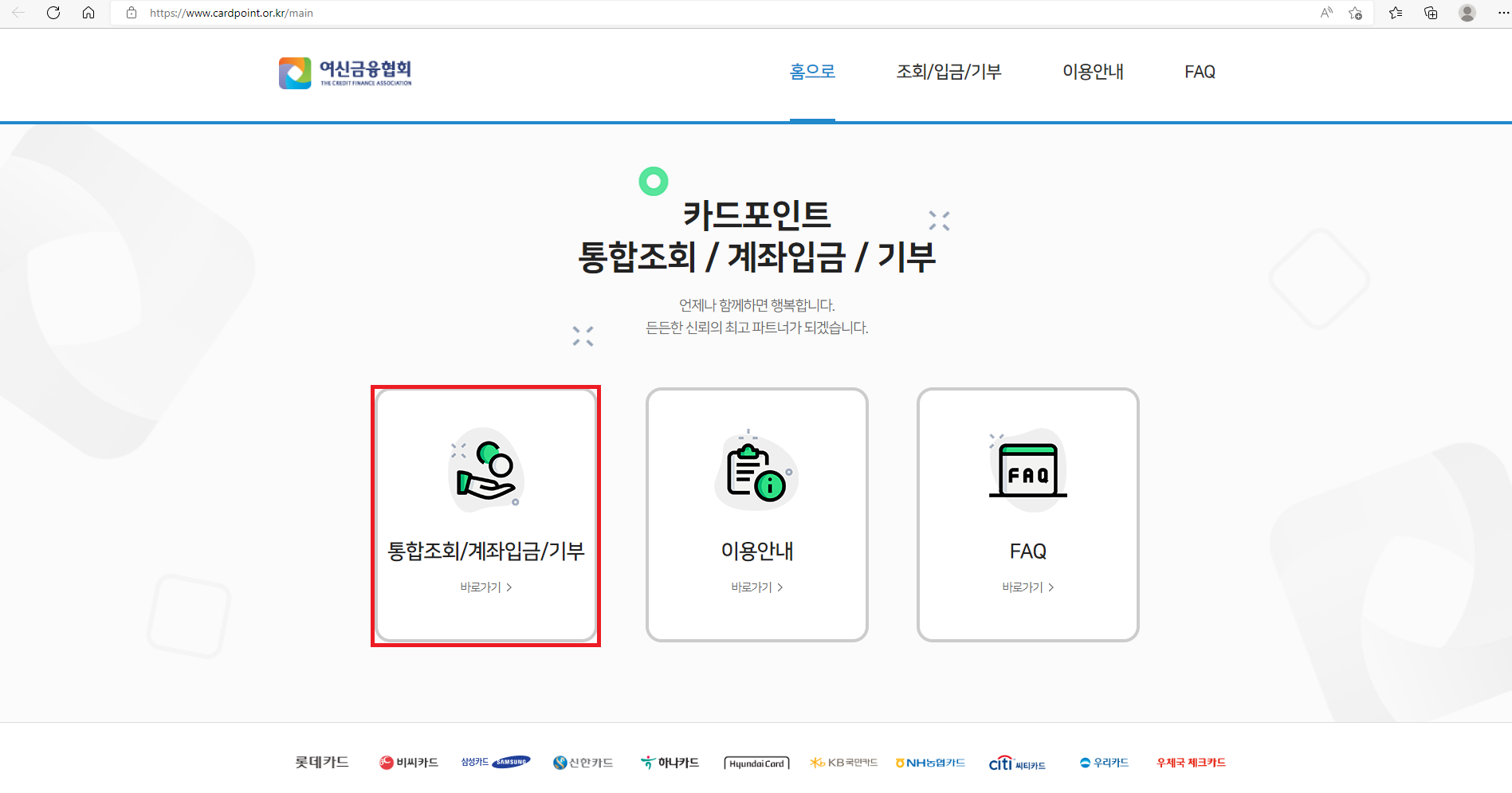Click inside the address bar
Image resolution: width=1512 pixels, height=793 pixels.
point(319,13)
